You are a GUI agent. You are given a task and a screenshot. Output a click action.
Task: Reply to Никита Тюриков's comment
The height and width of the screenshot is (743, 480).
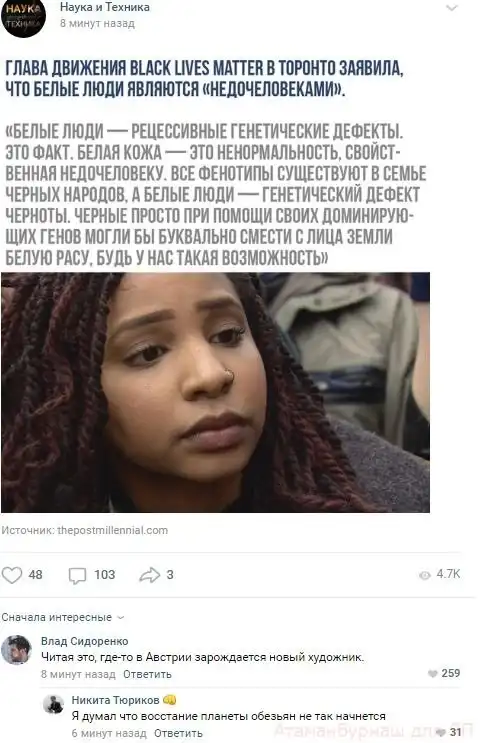[178, 733]
